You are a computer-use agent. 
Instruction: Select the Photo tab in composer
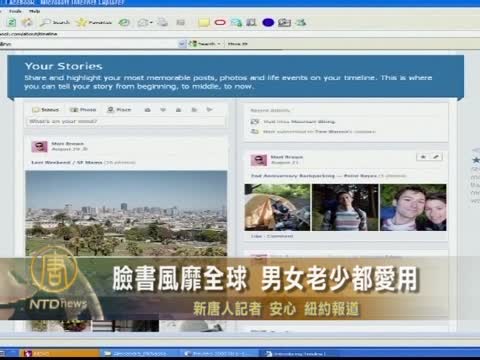(x=83, y=110)
